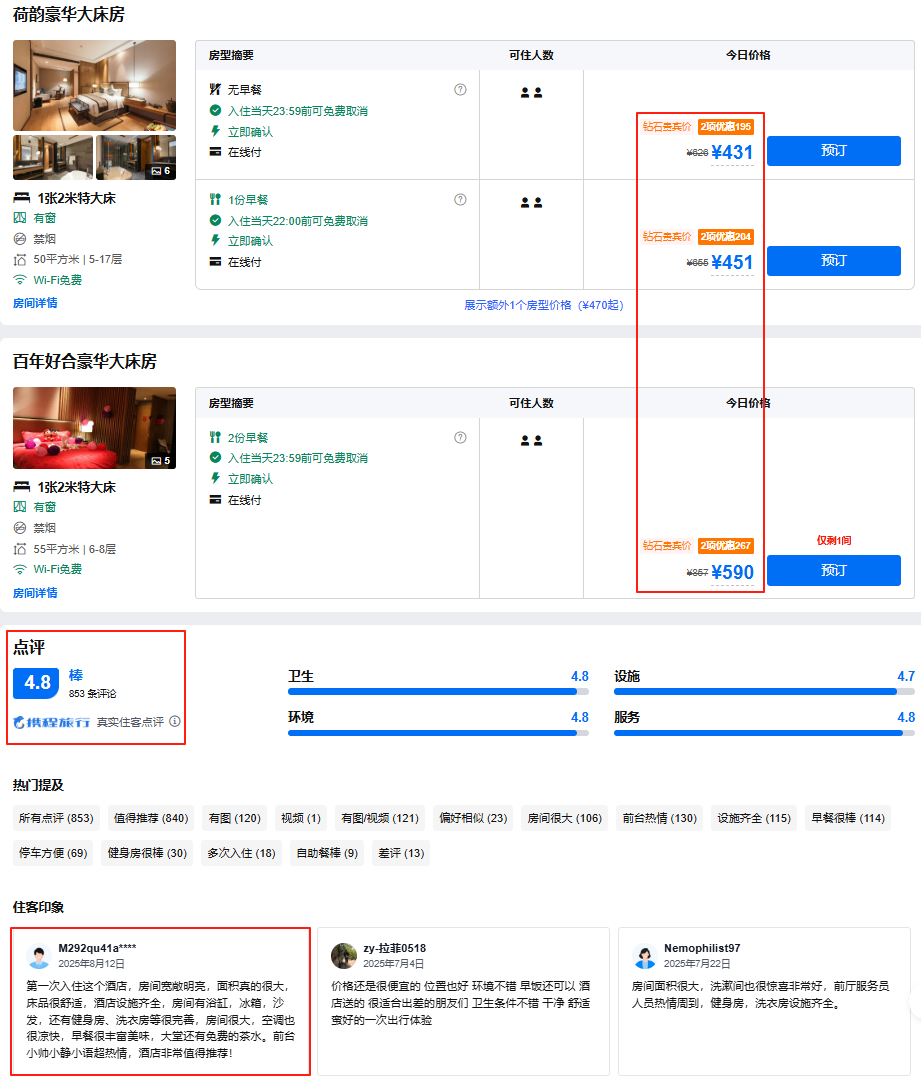Click the help icon beside 2份早餐
The width and height of the screenshot is (921, 1083).
(460, 437)
